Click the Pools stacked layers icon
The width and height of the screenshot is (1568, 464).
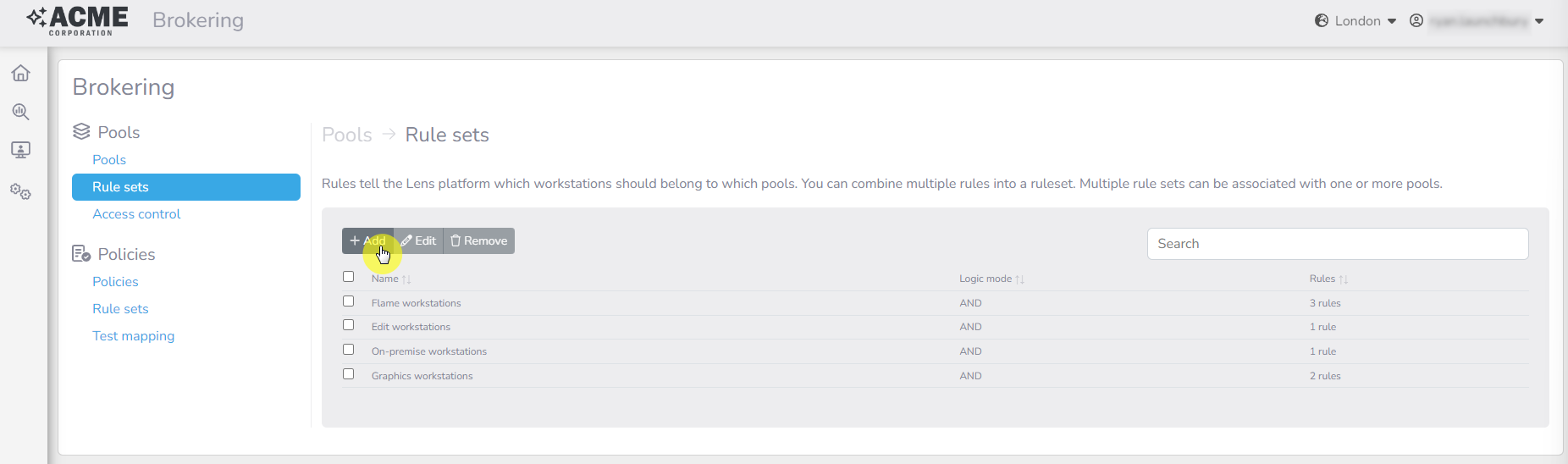(x=81, y=132)
